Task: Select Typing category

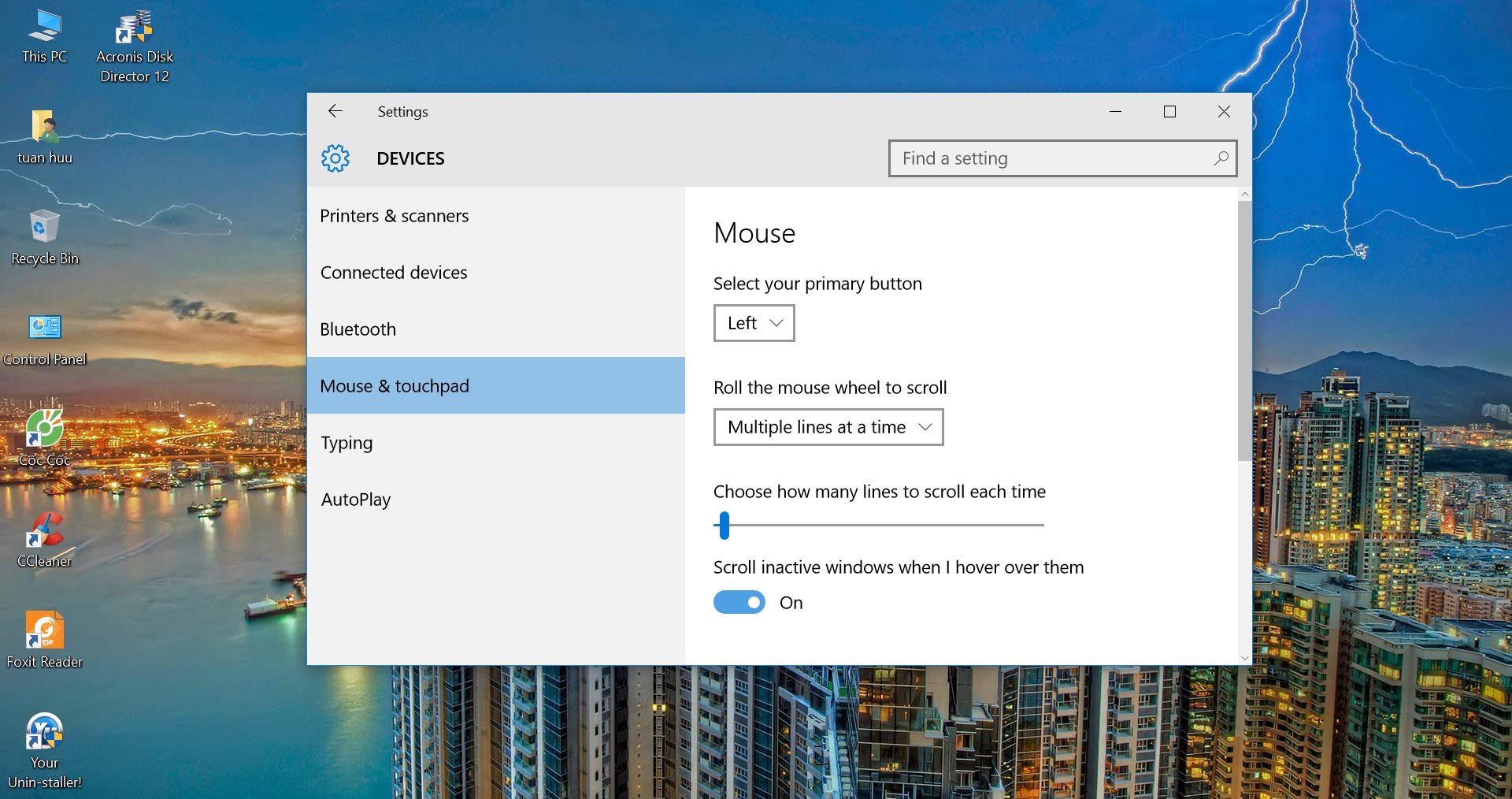Action: click(496, 443)
